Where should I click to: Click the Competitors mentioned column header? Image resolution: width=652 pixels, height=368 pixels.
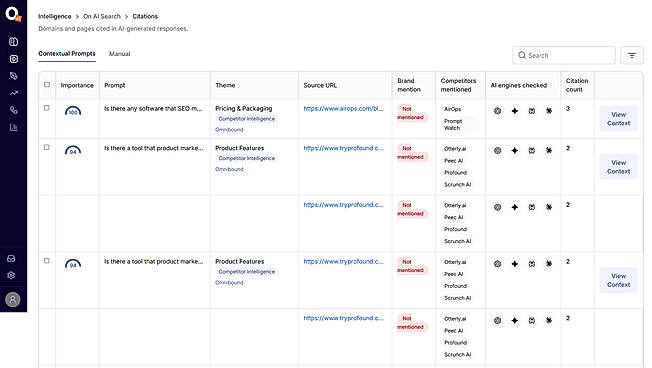(x=458, y=85)
